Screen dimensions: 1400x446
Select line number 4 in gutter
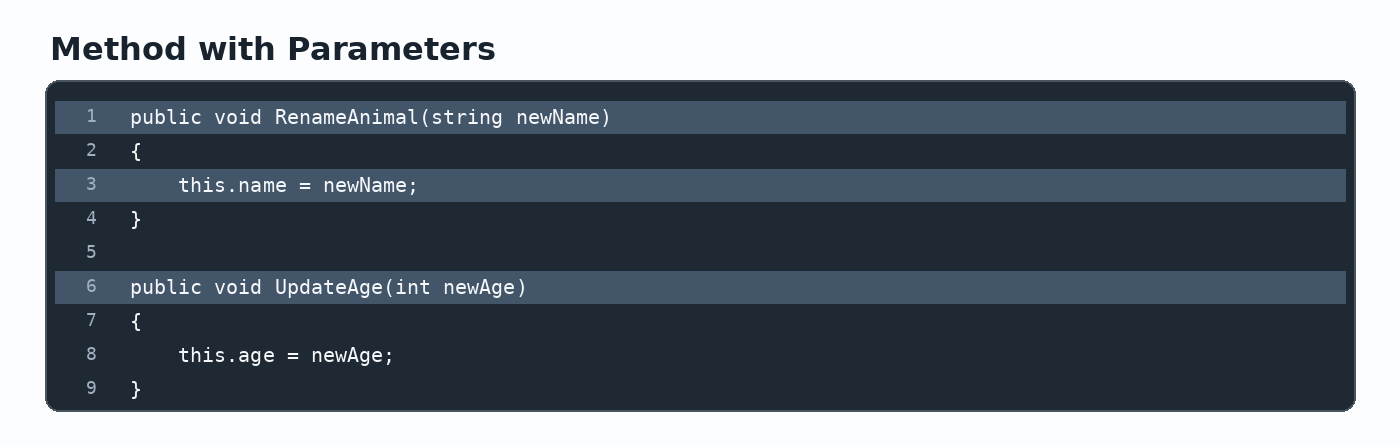91,219
